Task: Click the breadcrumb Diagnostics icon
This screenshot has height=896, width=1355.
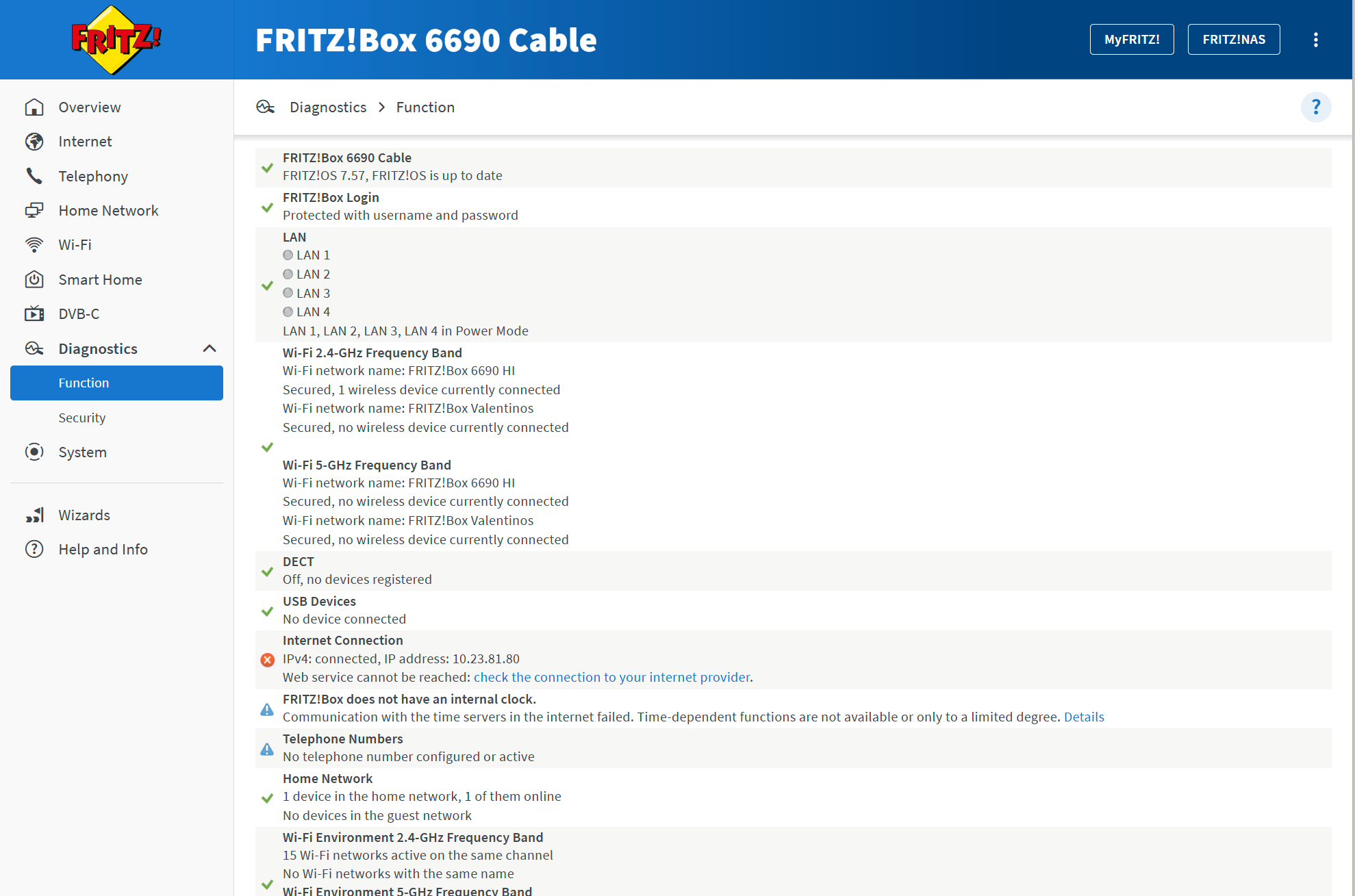Action: coord(266,107)
